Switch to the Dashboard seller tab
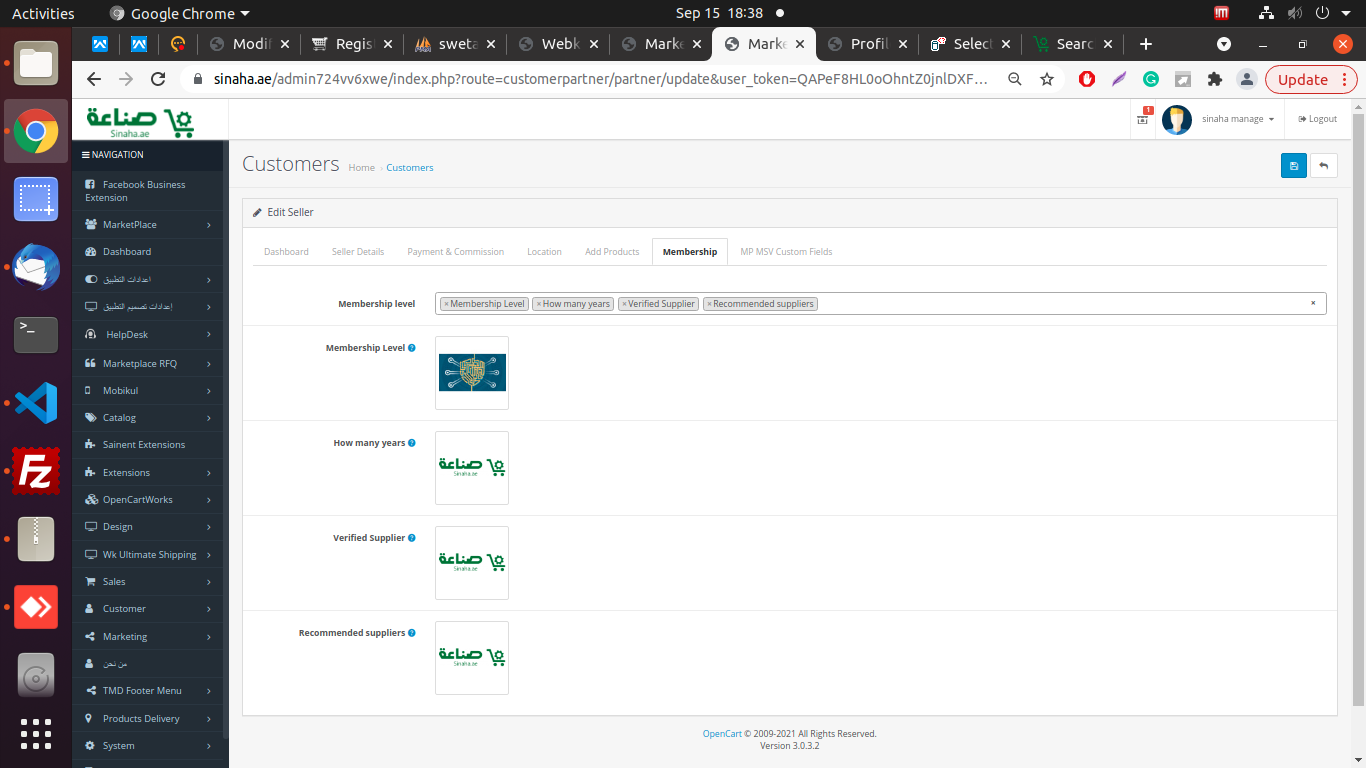Viewport: 1366px width, 768px height. (286, 252)
